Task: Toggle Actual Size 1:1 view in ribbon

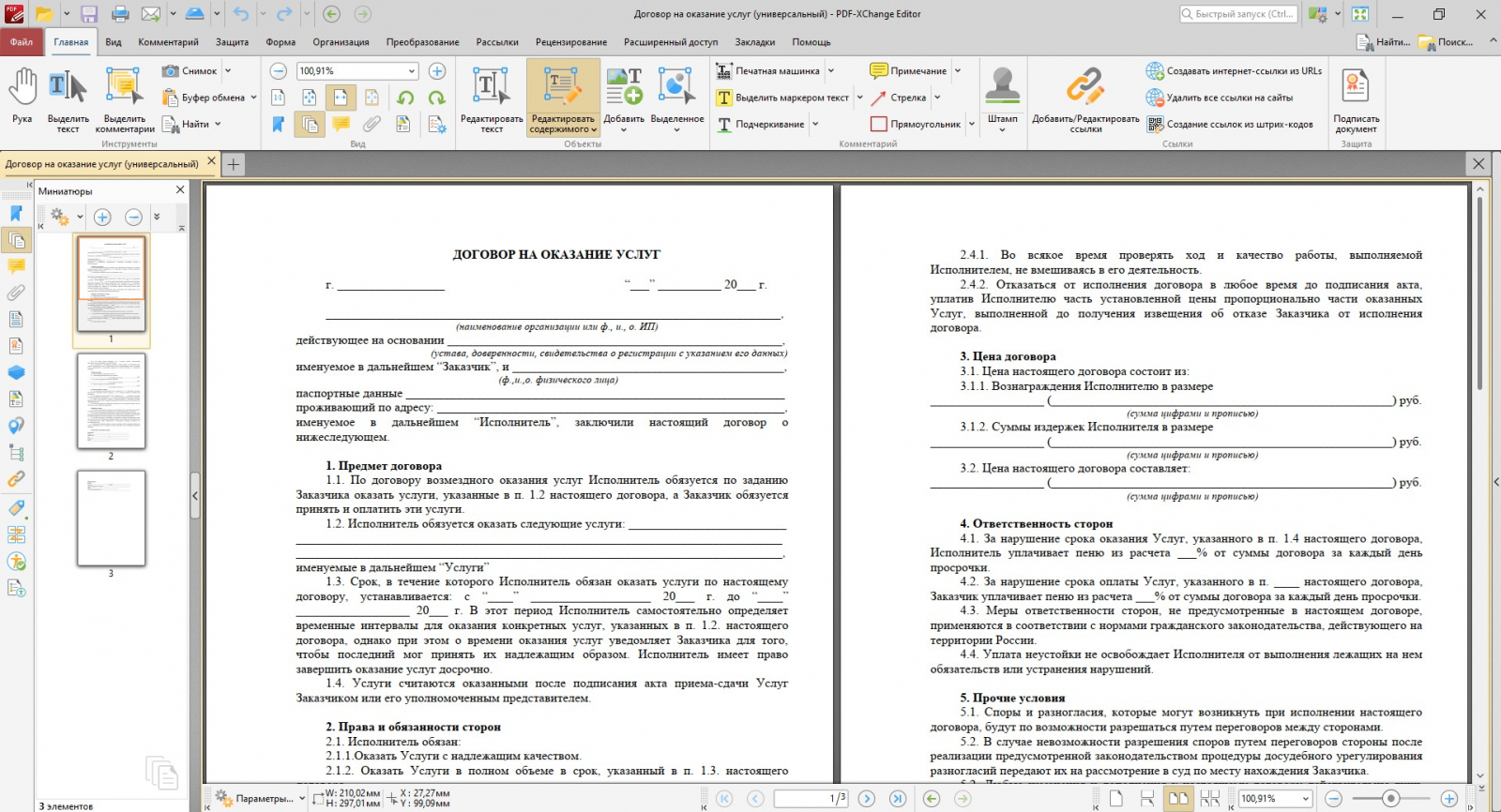Action: 279,98
